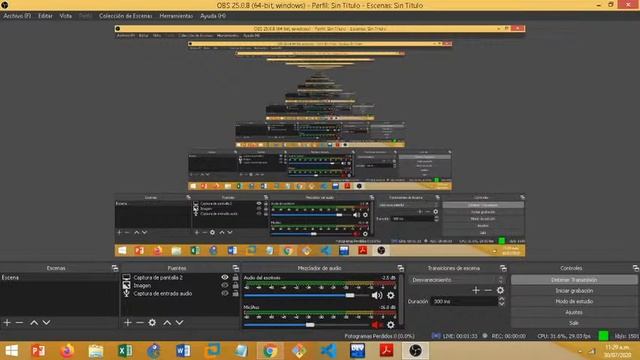Select the Captura de pantalla 2 source row
Image resolution: width=640 pixels, height=360 pixels.
(180, 277)
